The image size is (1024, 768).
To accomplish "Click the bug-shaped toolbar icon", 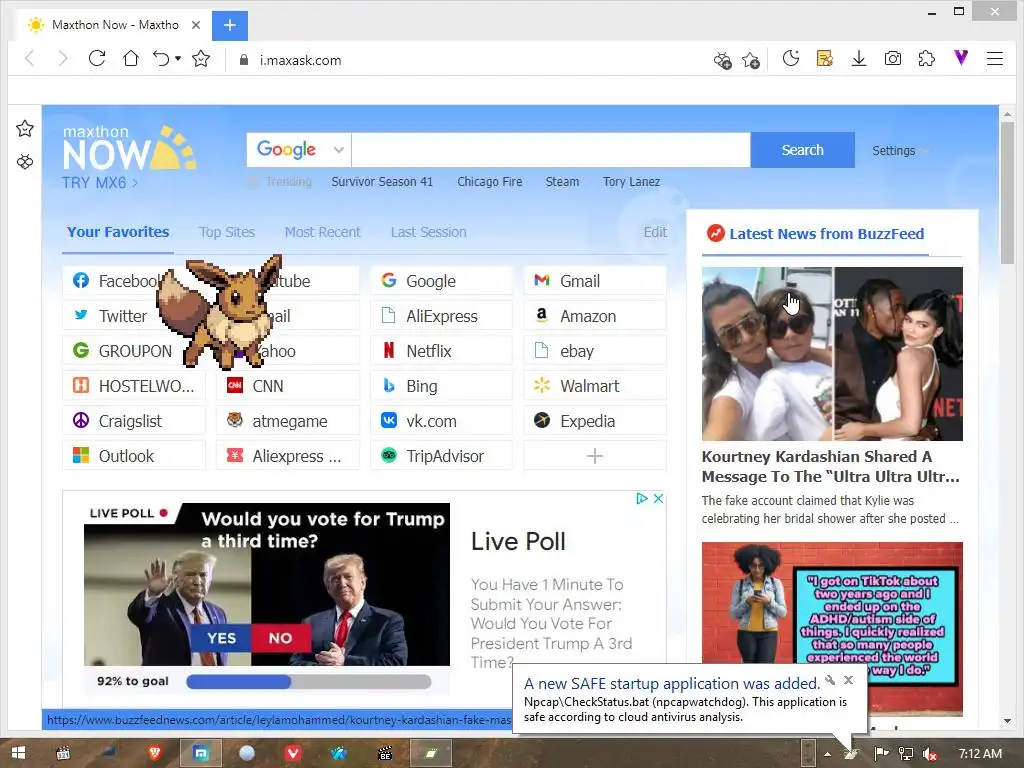I will (x=722, y=61).
